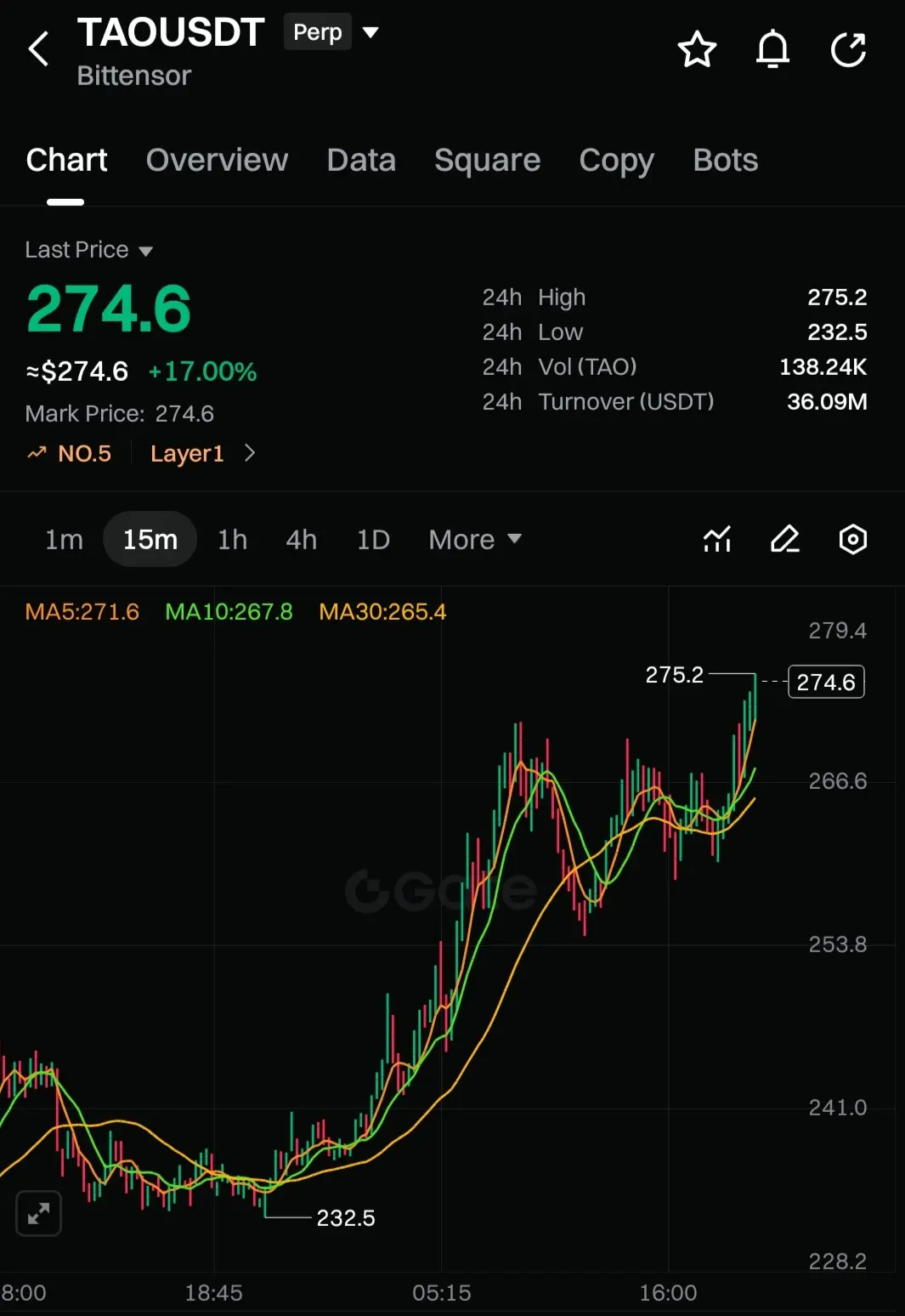
Task: Go back with the left arrow icon
Action: click(39, 49)
